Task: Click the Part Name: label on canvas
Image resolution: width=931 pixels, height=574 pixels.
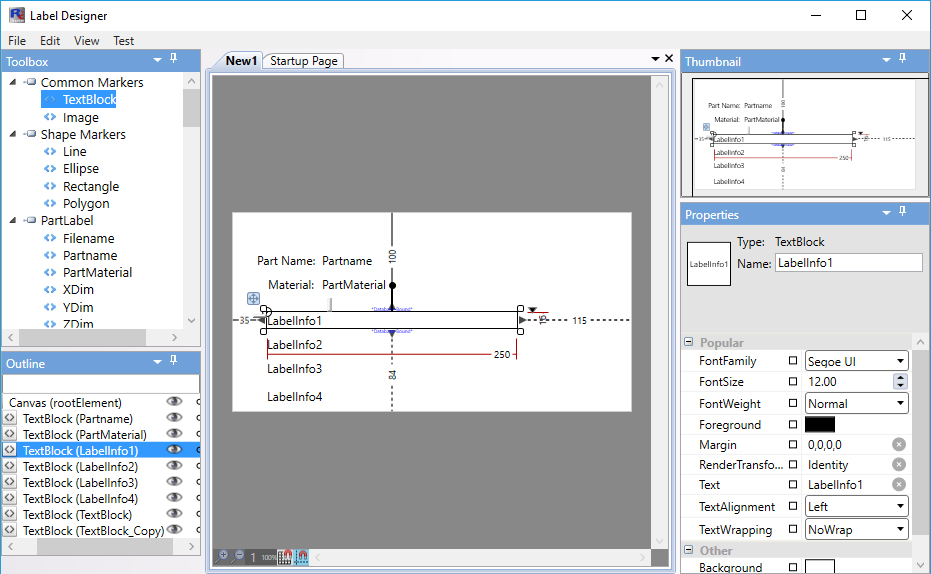Action: (286, 261)
